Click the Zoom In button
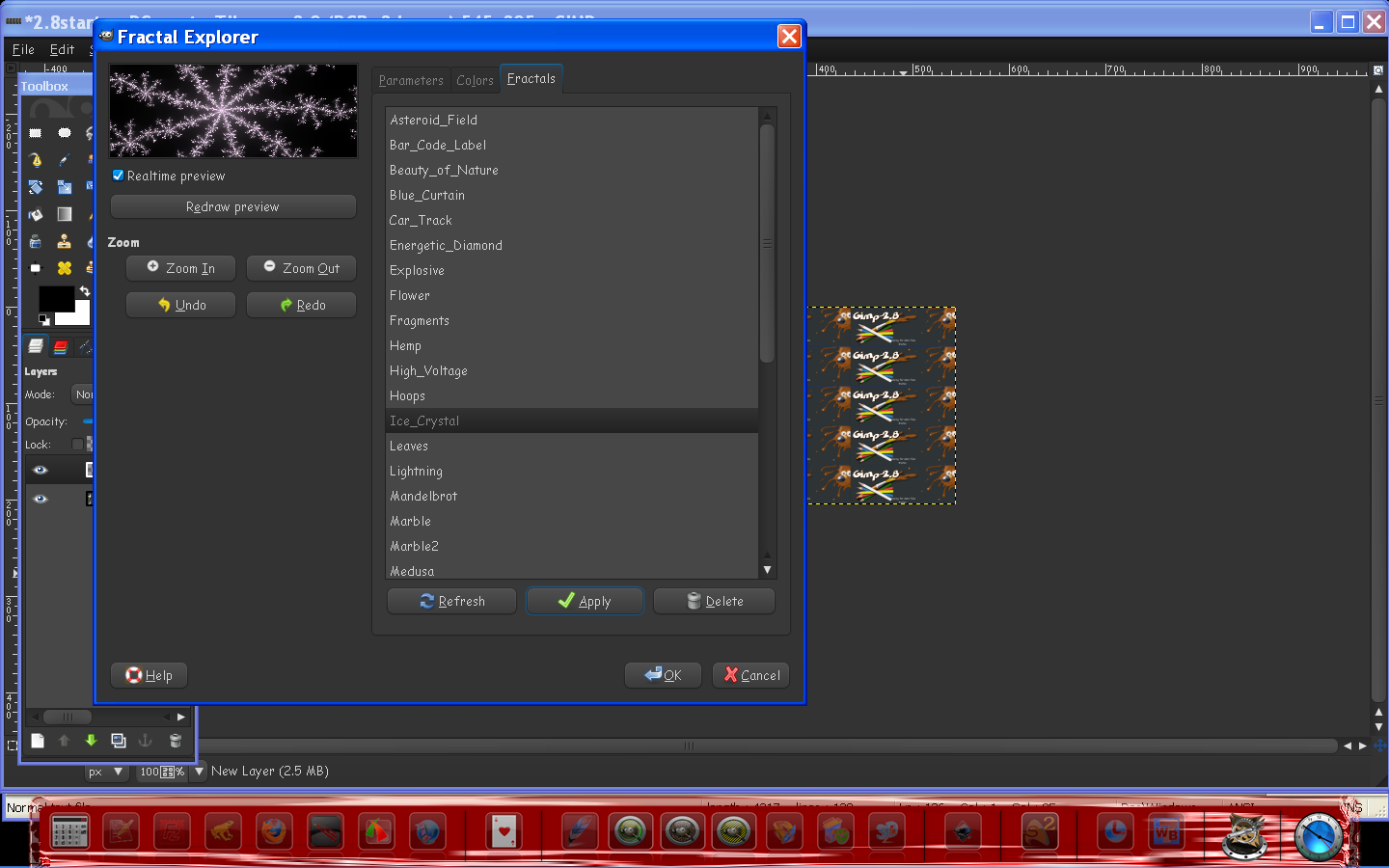The width and height of the screenshot is (1389, 868). coord(181,268)
